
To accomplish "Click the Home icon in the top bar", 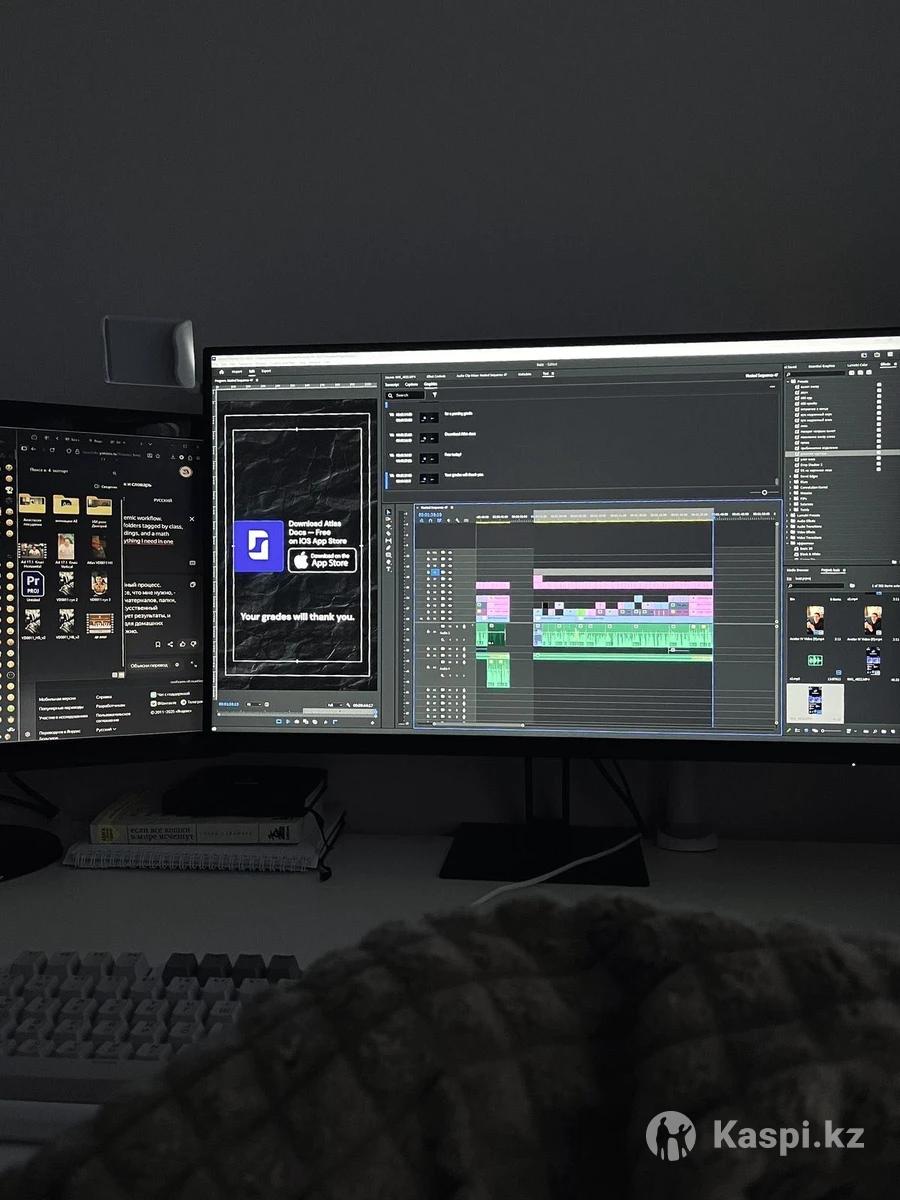I will (221, 370).
